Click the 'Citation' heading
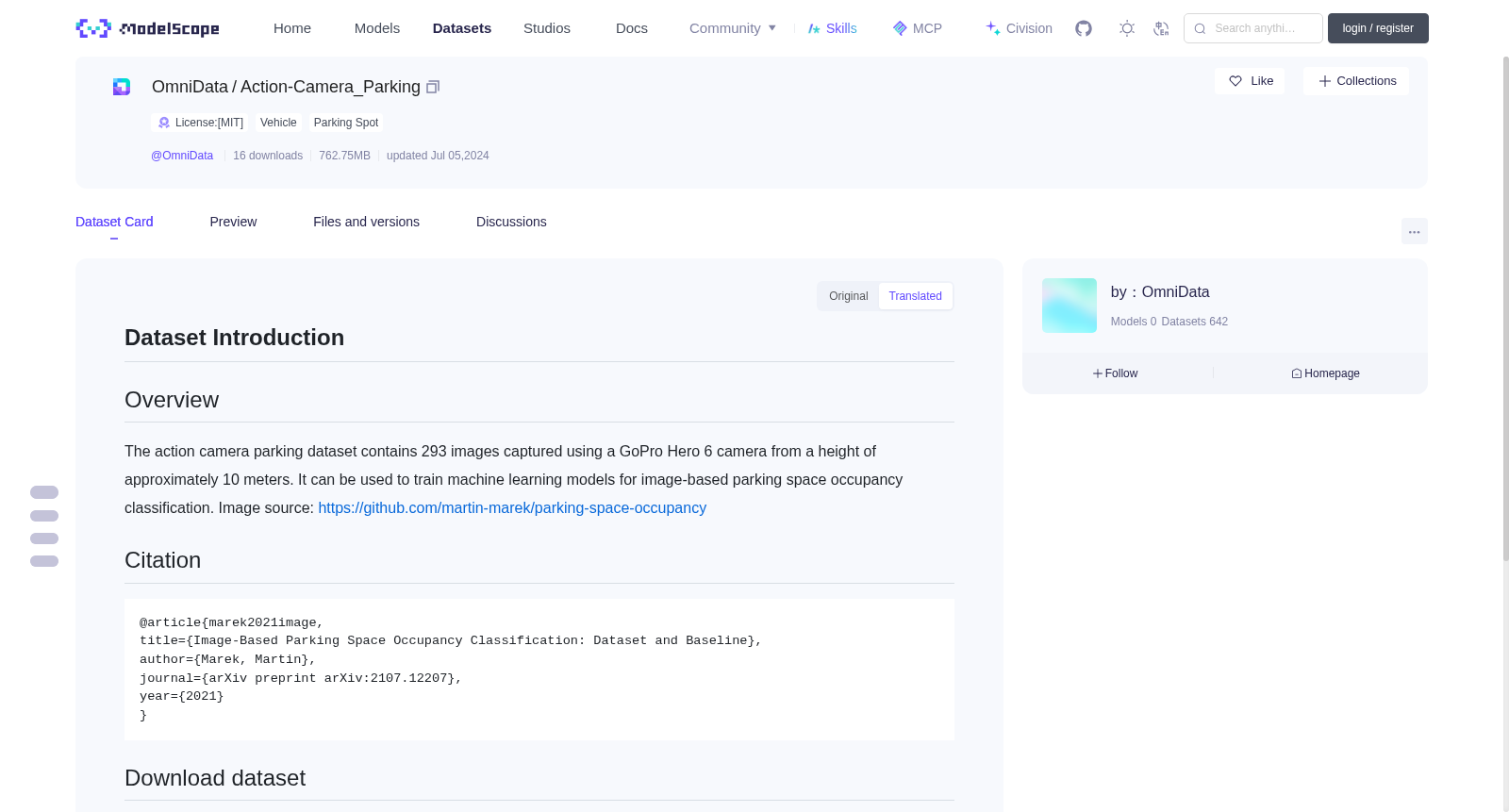The height and width of the screenshot is (812, 1509). [x=162, y=560]
